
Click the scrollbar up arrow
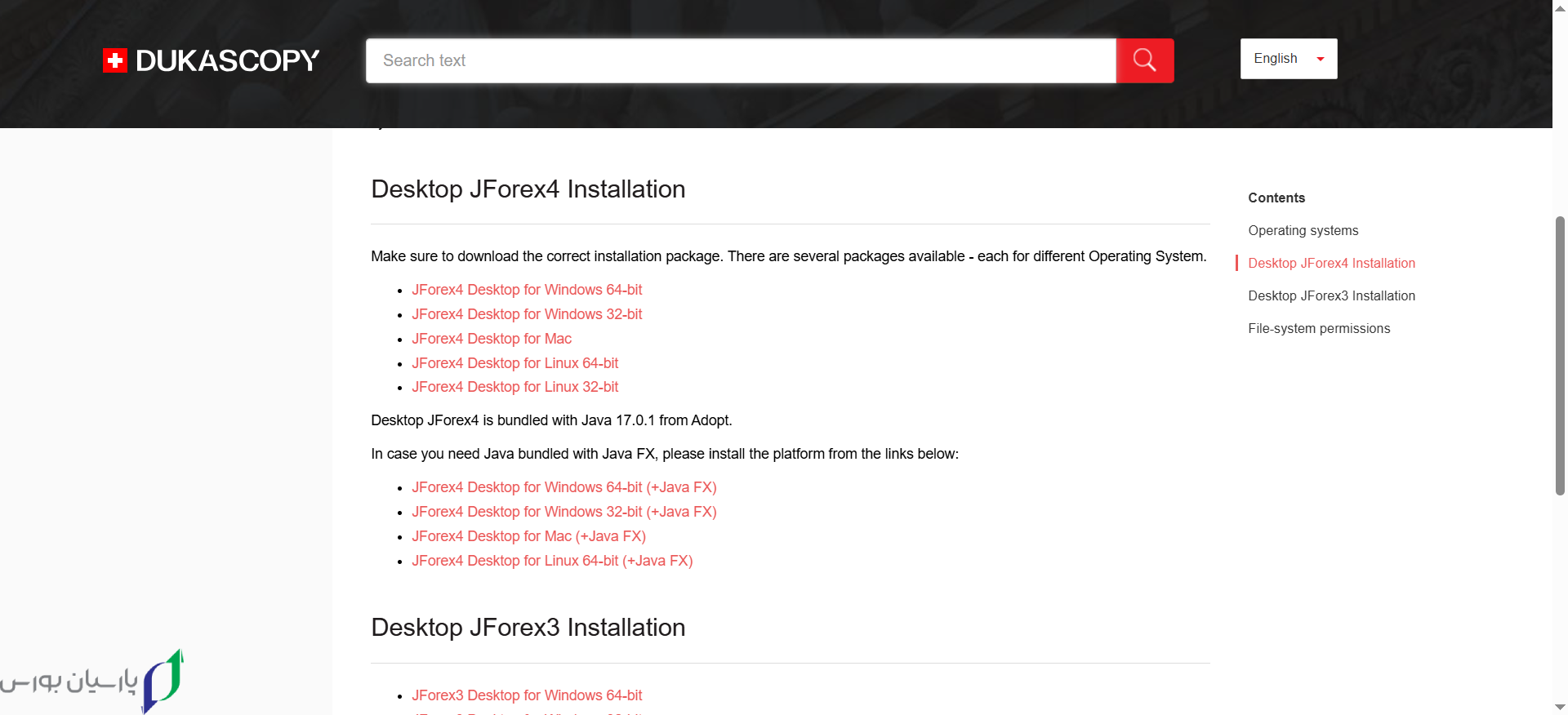1560,7
